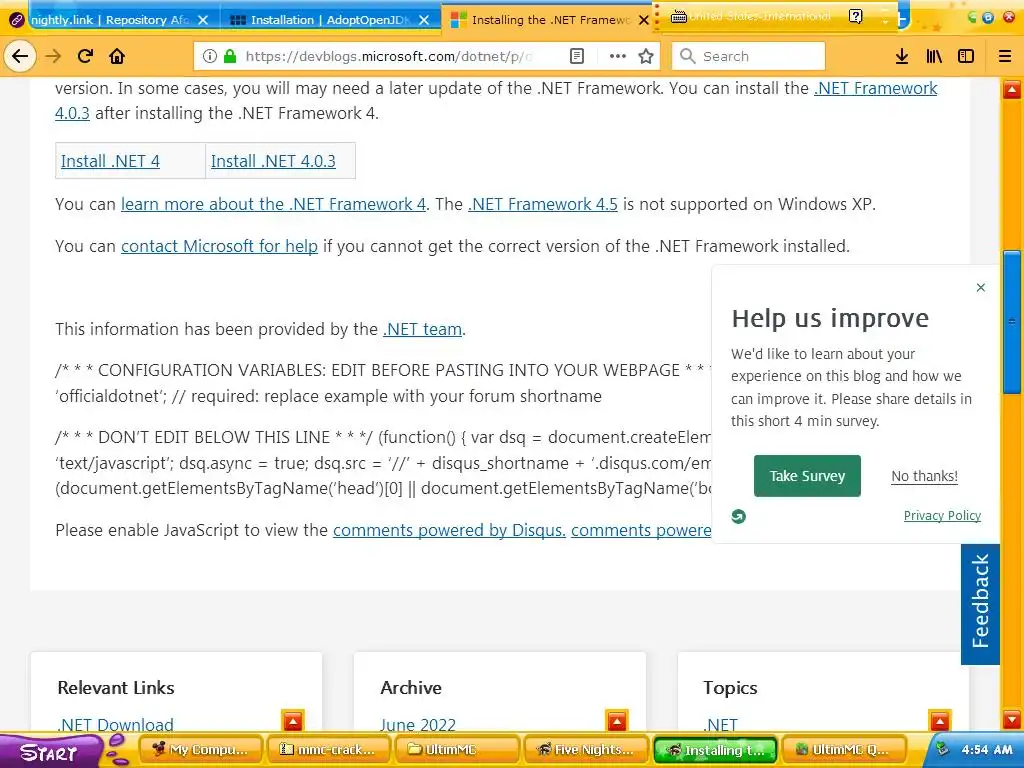Open comments powered by Disqus link

449,530
